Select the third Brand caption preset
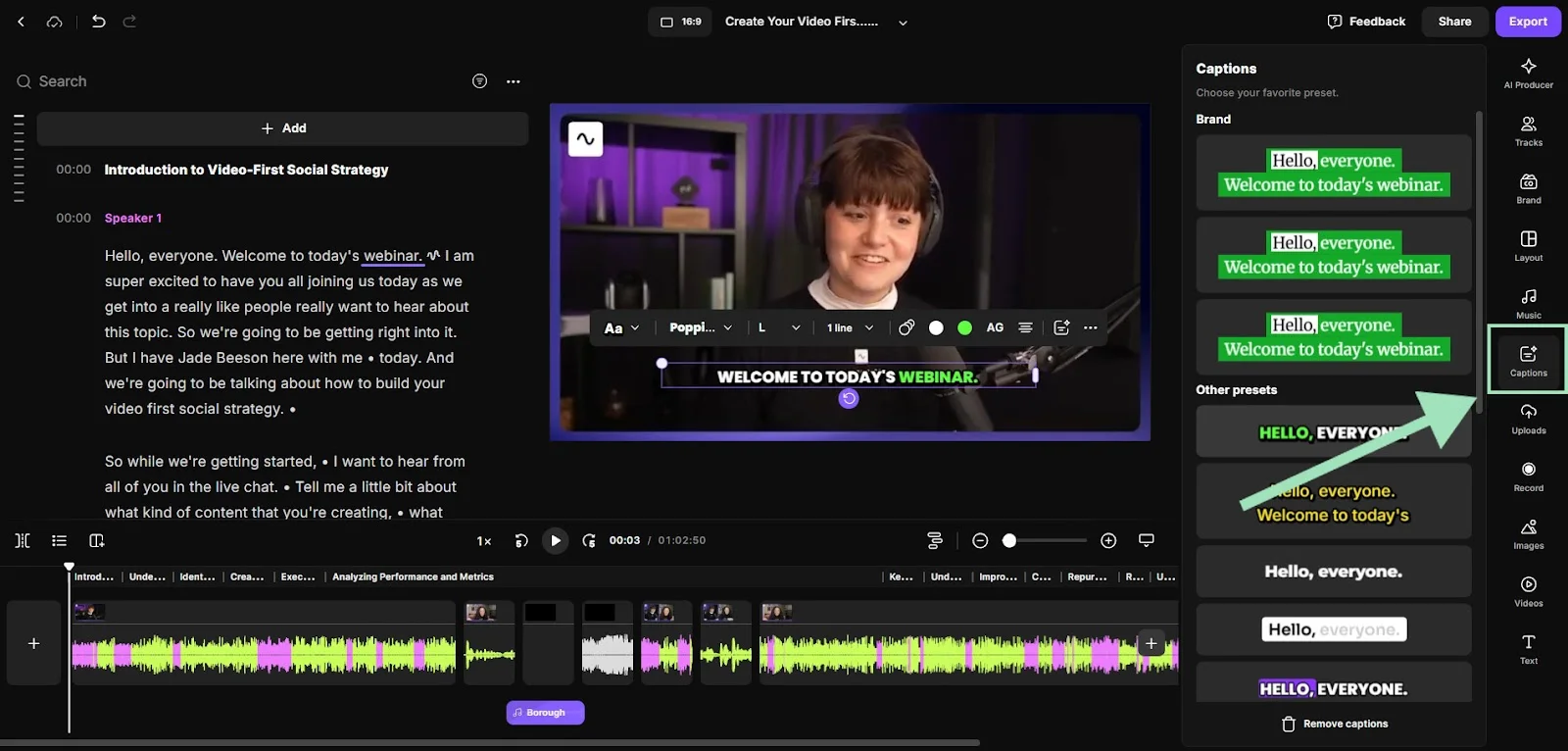 [x=1333, y=337]
